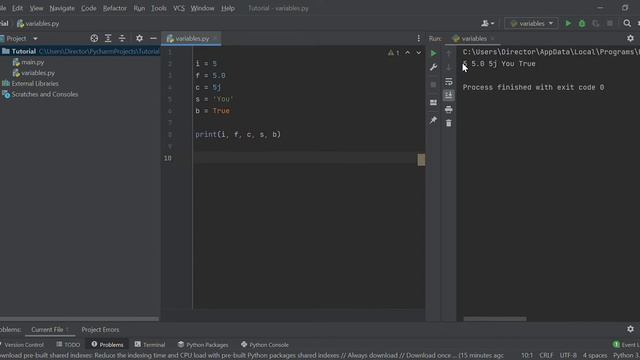Open Version Control tool window

[22, 345]
